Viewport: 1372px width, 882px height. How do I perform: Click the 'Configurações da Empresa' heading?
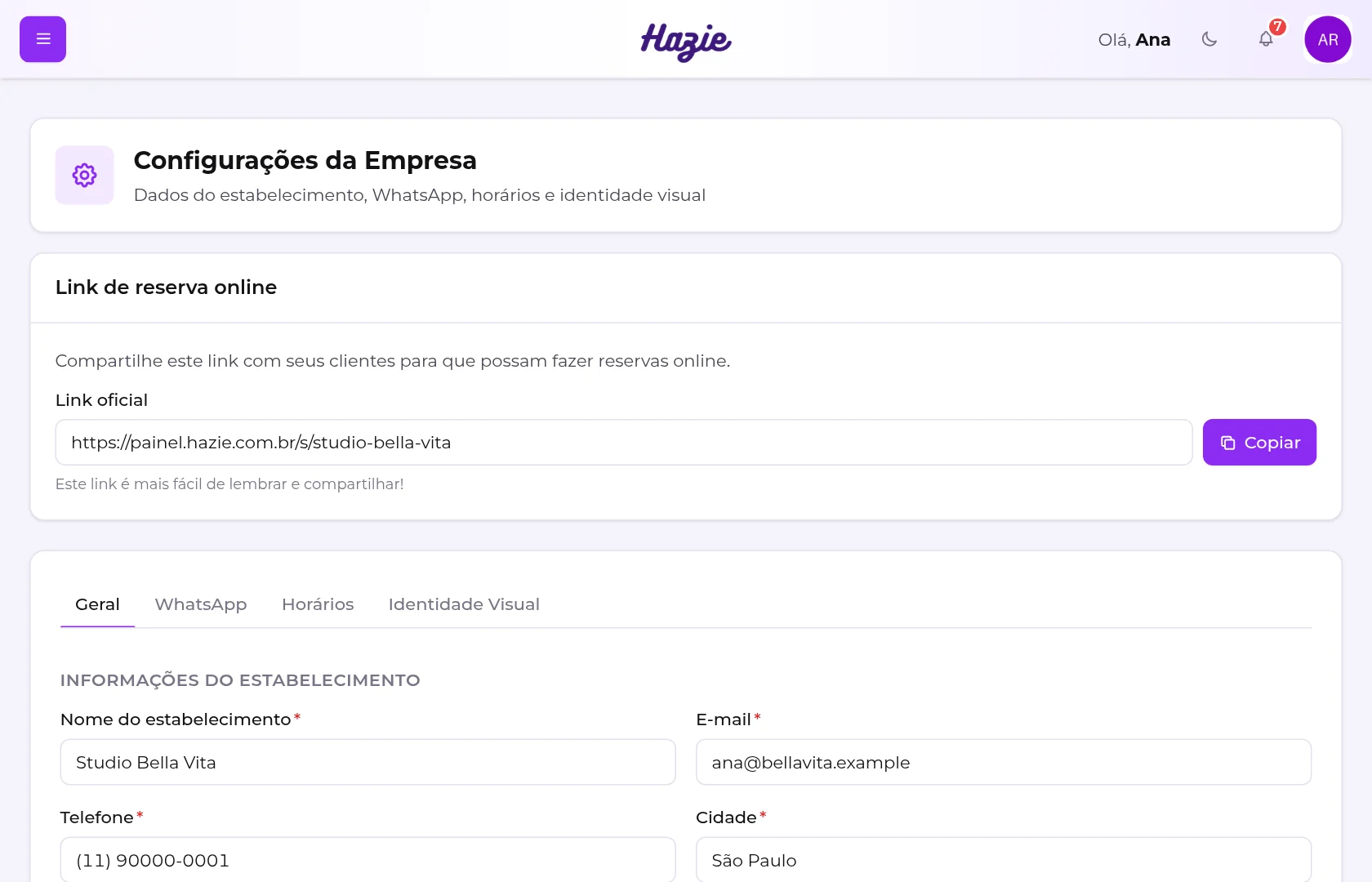pyautogui.click(x=305, y=161)
